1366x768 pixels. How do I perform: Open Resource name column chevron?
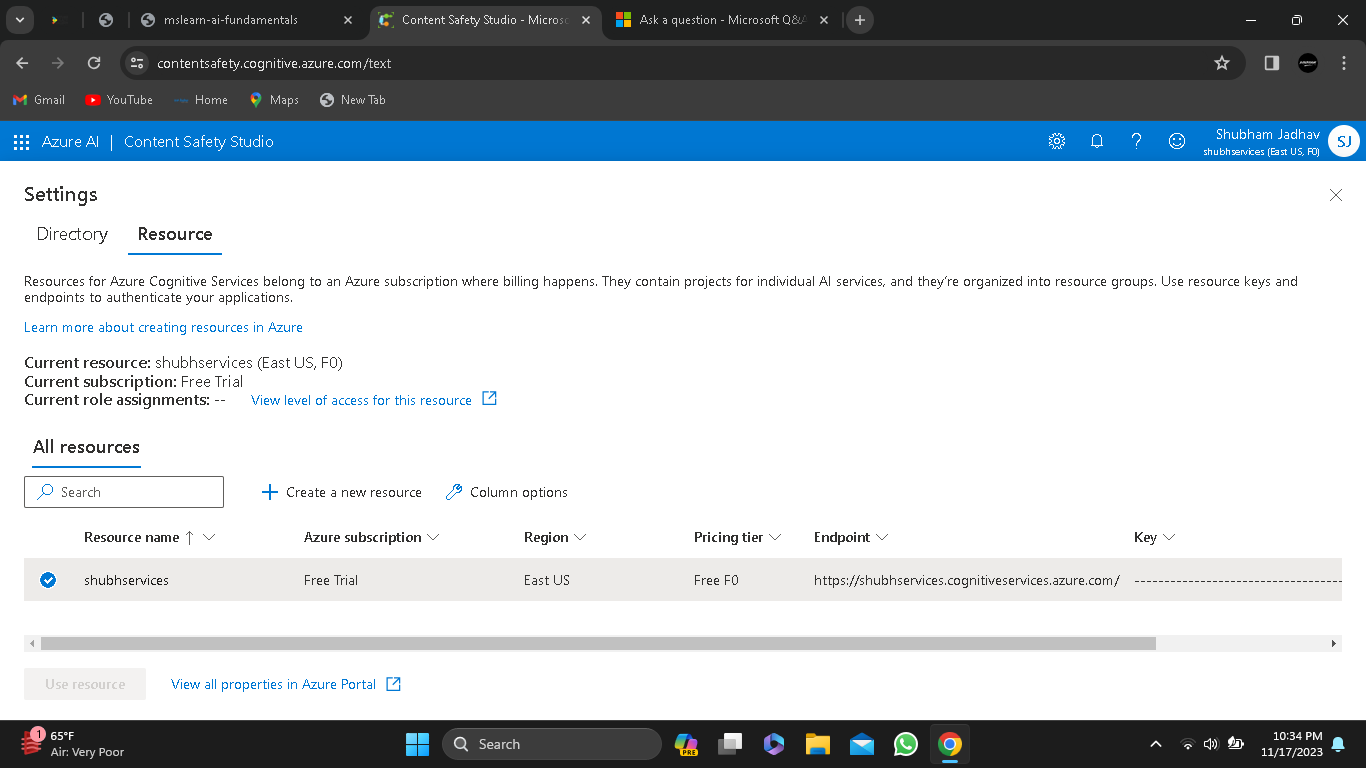(x=209, y=537)
